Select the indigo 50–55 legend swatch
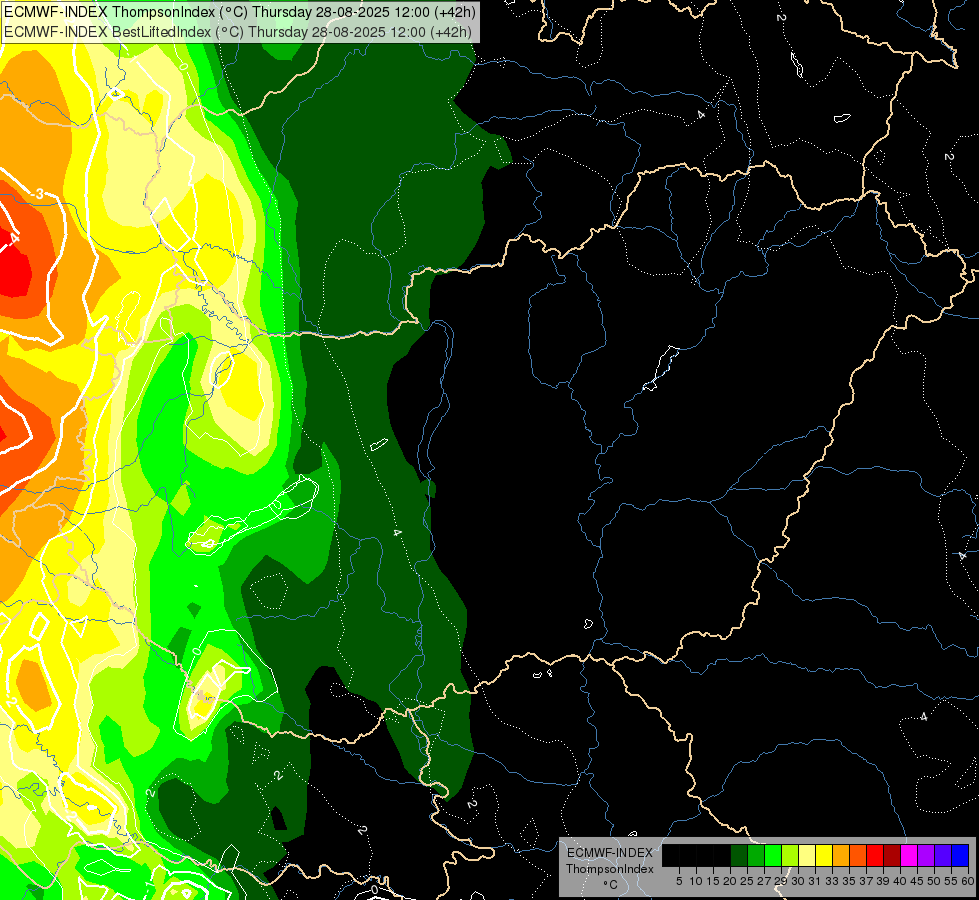Screen dimensions: 979x900 943,855
